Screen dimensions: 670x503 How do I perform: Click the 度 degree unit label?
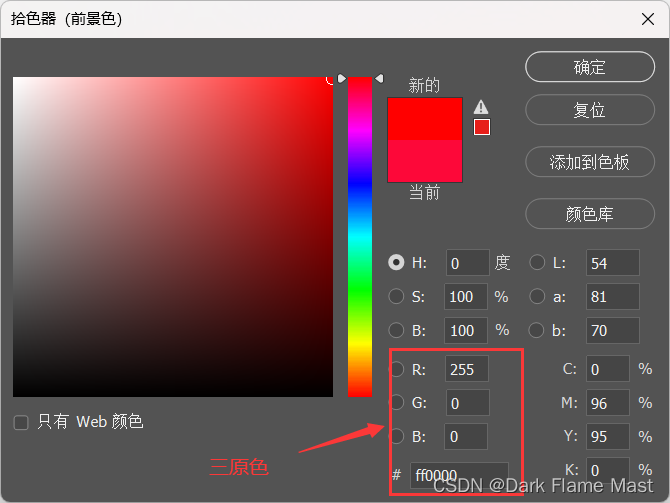(x=502, y=262)
